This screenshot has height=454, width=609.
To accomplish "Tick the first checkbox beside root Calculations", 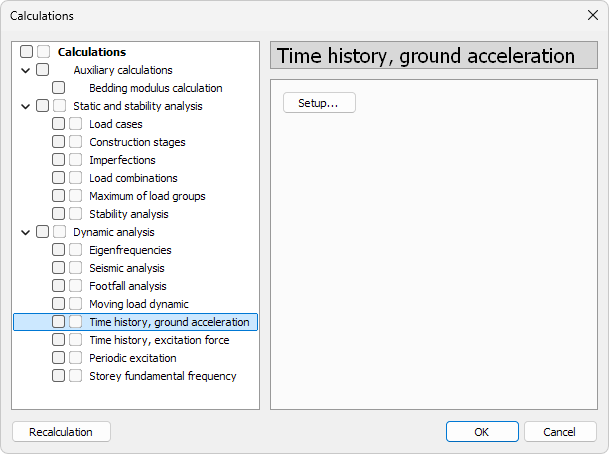I will pyautogui.click(x=26, y=51).
